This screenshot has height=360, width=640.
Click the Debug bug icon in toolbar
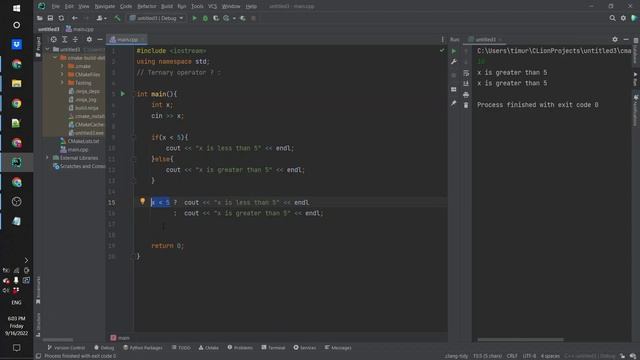205,18
